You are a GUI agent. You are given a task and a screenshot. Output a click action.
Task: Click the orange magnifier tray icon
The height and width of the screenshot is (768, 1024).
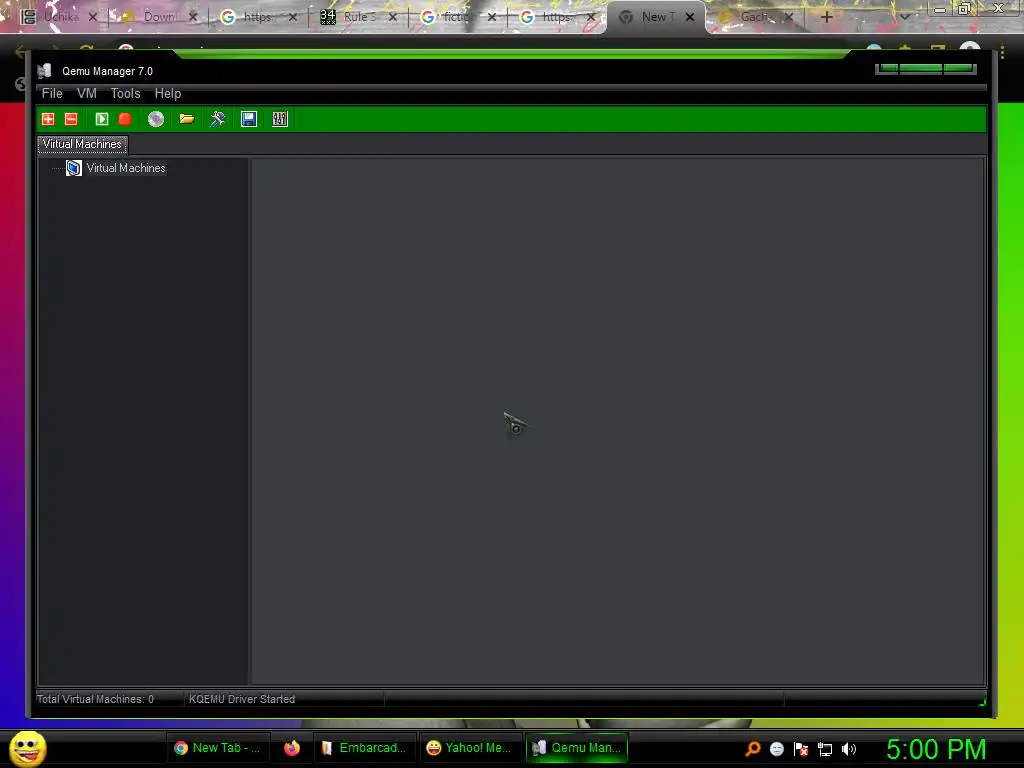[753, 748]
